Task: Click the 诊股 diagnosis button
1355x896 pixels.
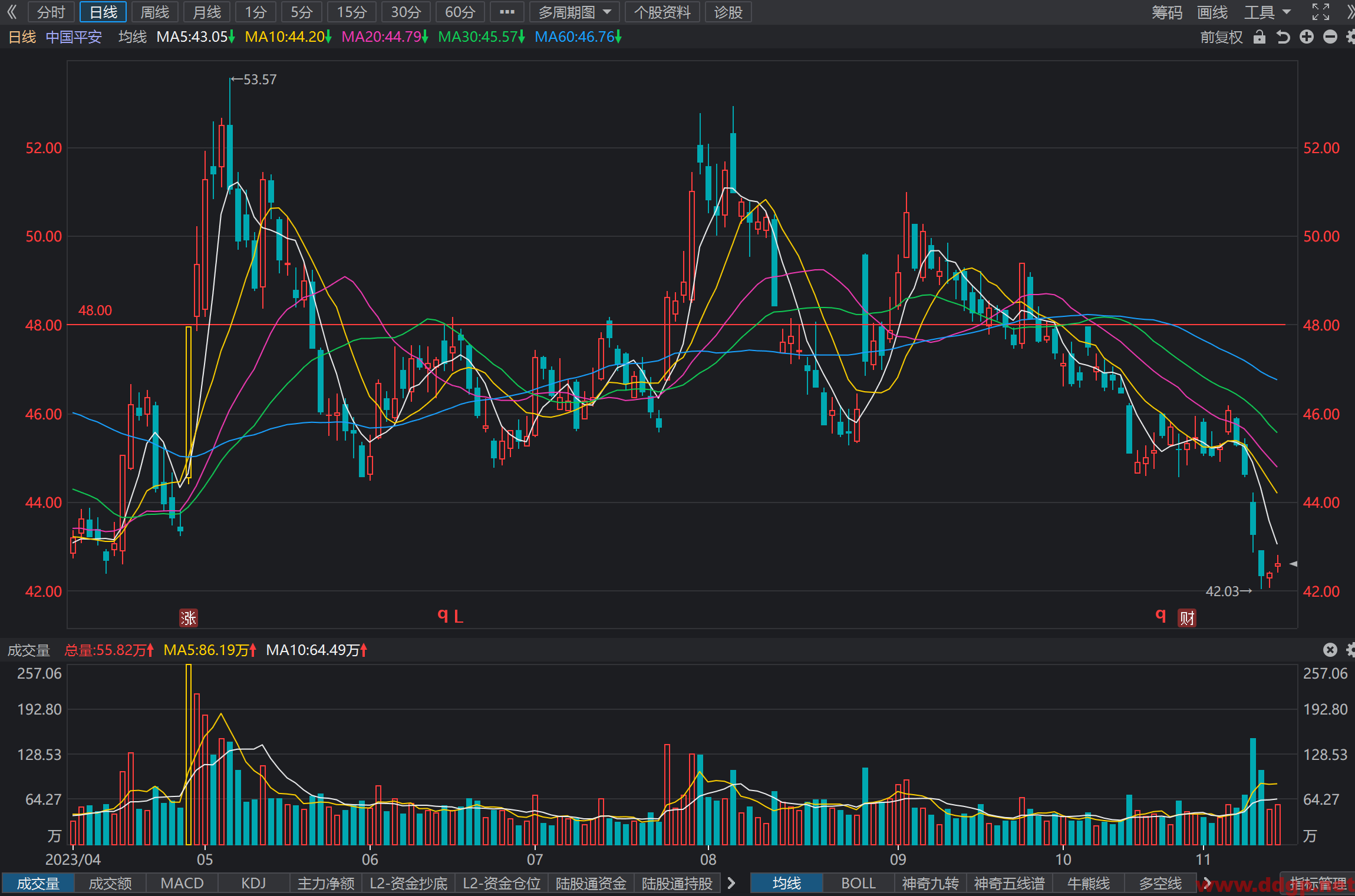Action: pyautogui.click(x=728, y=12)
